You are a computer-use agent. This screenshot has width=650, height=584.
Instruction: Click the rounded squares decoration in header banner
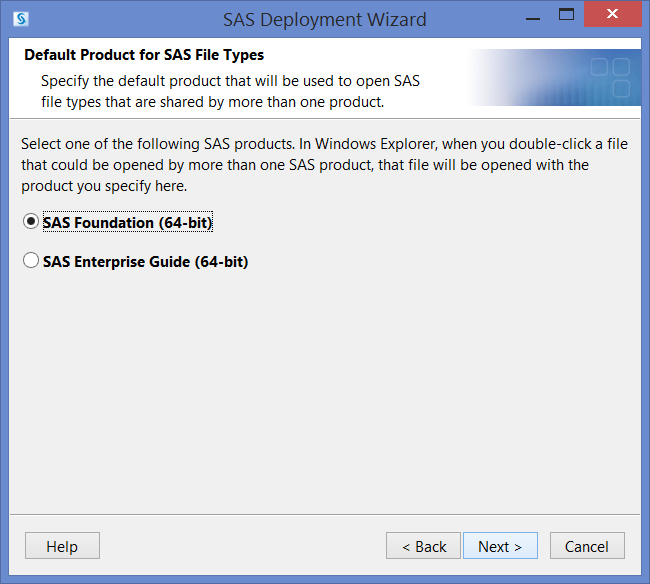[x=611, y=78]
